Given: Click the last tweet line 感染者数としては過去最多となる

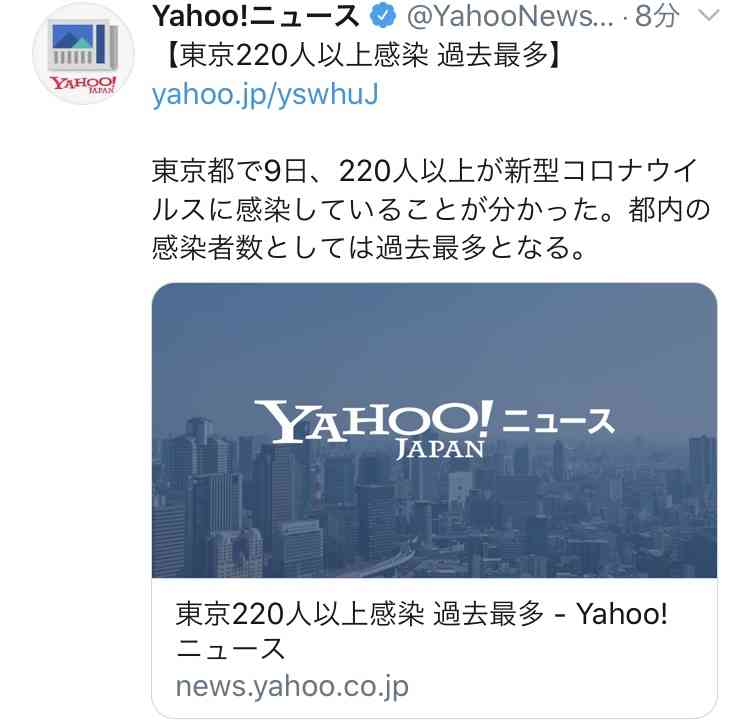Looking at the screenshot, I should coord(367,247).
